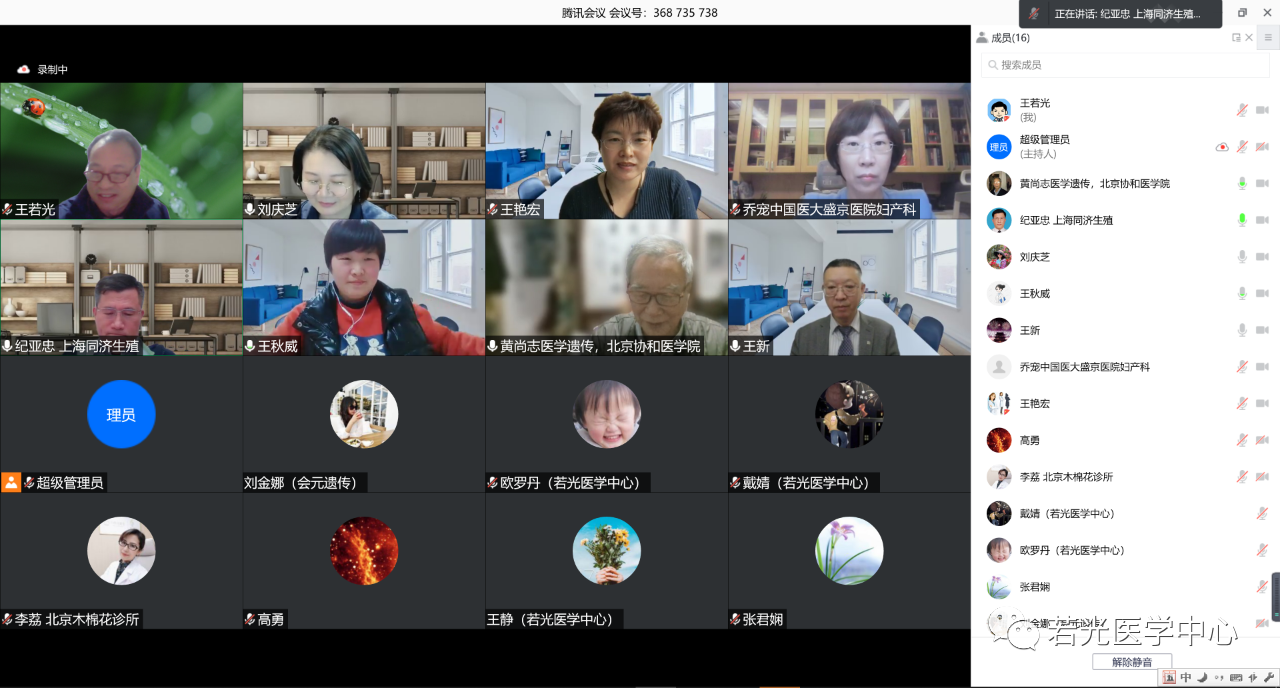Click the cloud recording icon beside 超级管理员
The image size is (1280, 688).
1222,147
